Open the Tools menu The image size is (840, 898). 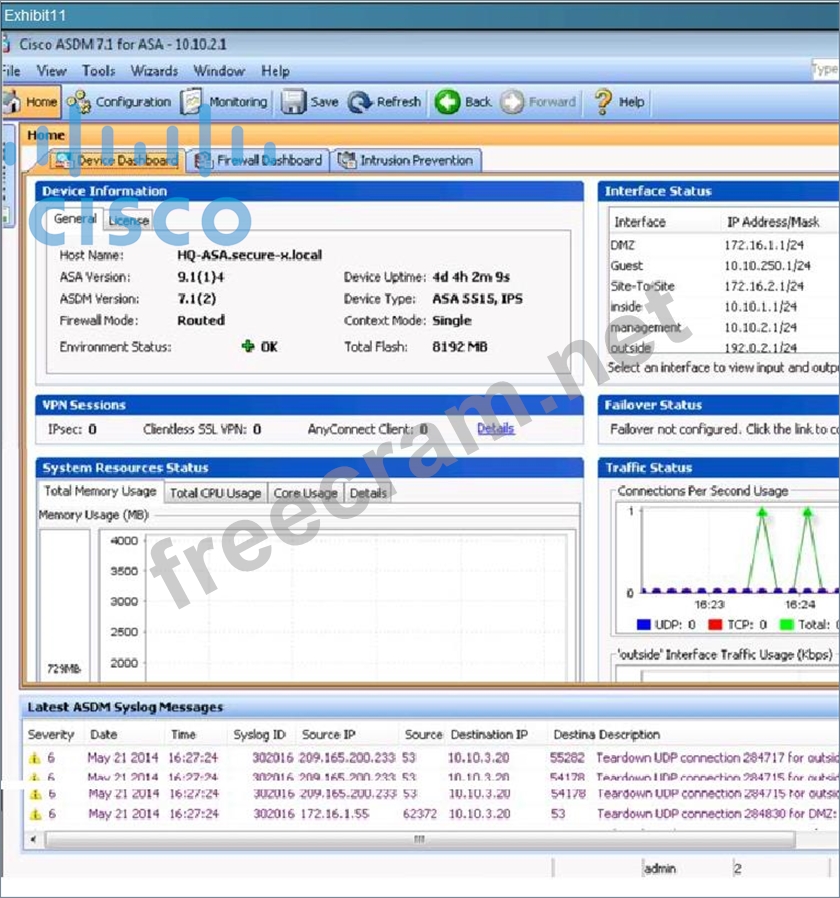coord(98,71)
